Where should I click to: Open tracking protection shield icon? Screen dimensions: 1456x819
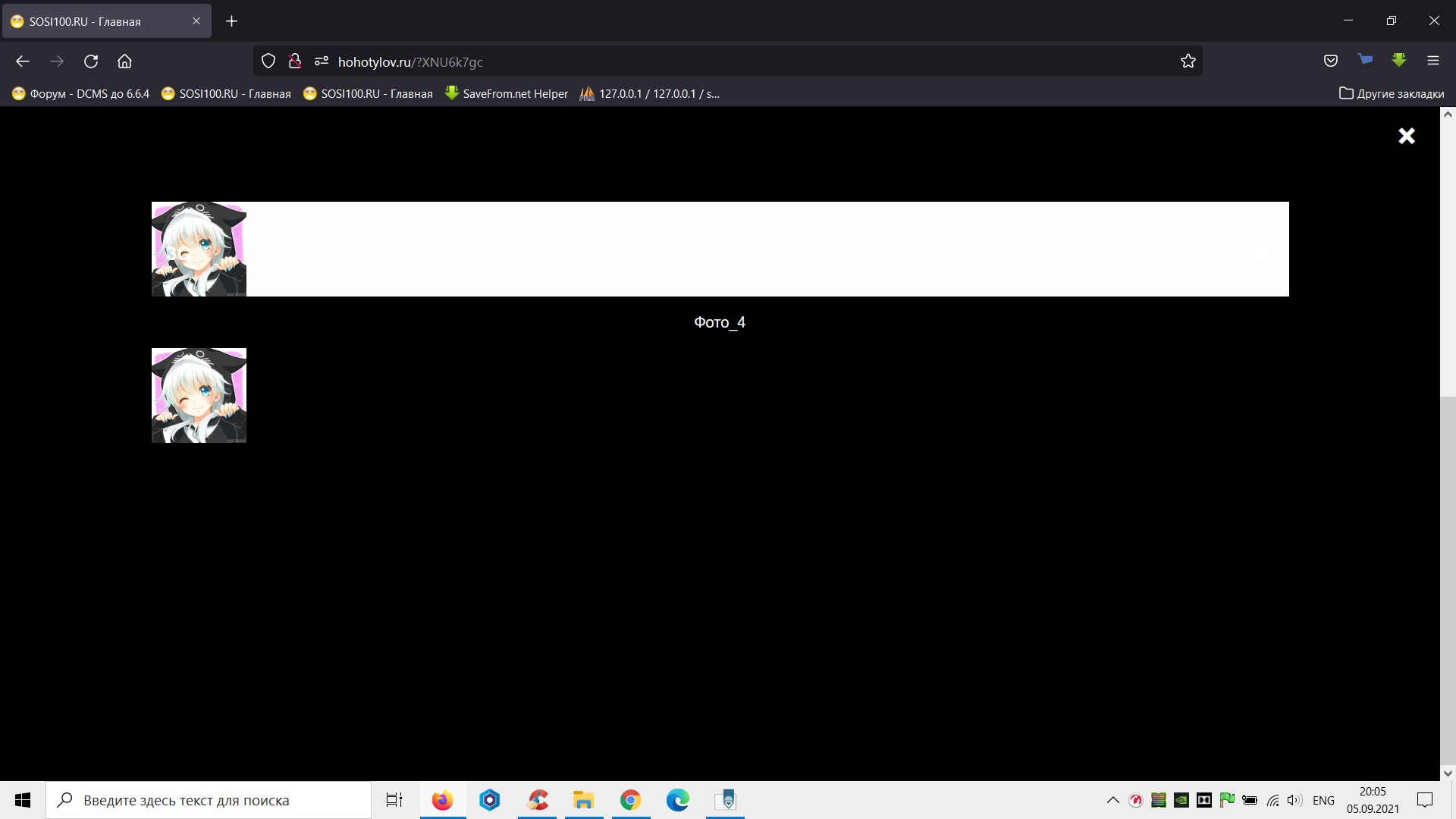click(268, 61)
